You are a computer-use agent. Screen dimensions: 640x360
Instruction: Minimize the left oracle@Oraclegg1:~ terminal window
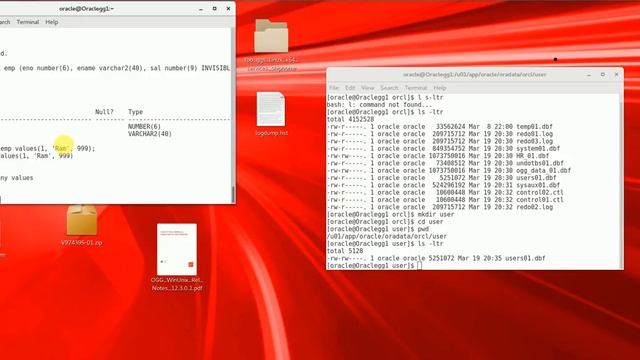(201, 9)
